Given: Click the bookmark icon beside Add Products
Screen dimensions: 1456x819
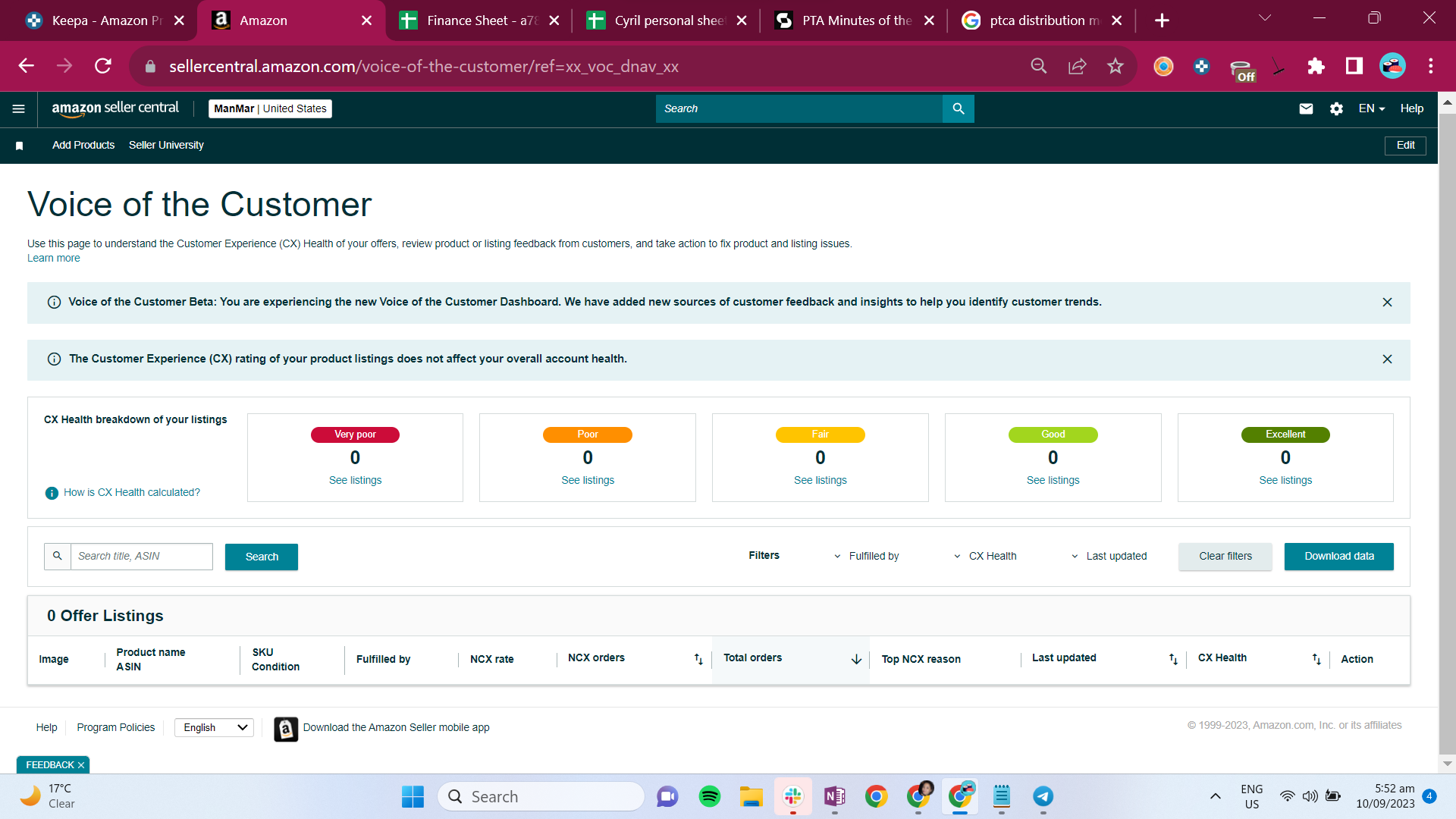Looking at the screenshot, I should point(20,146).
